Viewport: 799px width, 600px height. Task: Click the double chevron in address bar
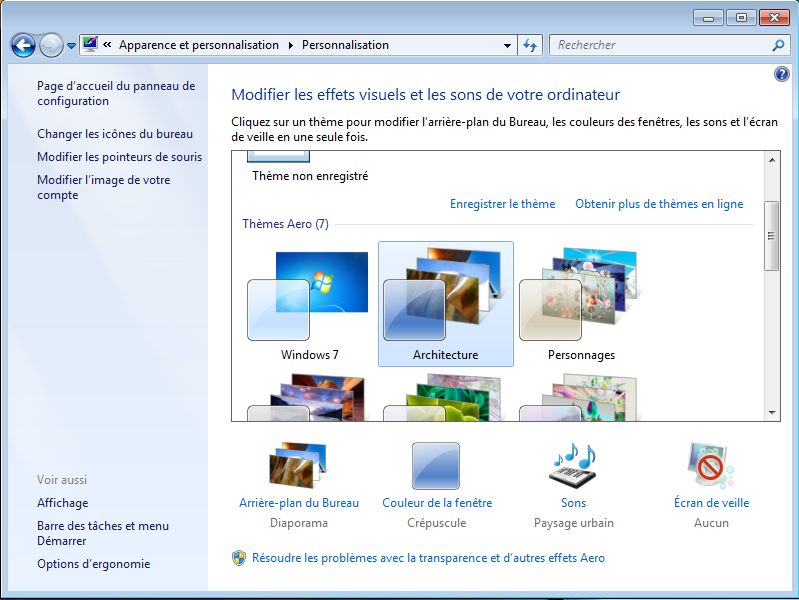(x=107, y=45)
